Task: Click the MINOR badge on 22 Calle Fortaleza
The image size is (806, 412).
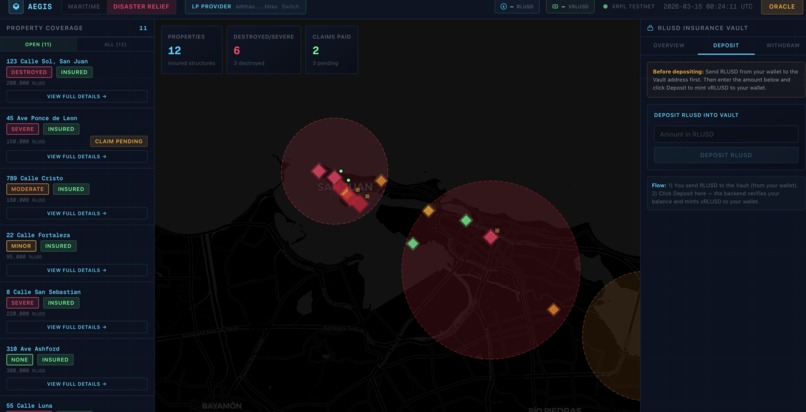Action: [21, 246]
